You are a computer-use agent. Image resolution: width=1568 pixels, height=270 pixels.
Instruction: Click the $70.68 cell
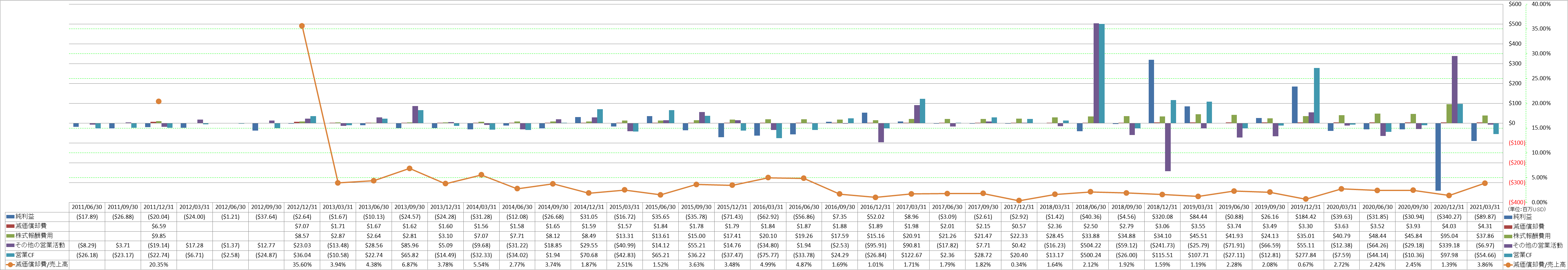[x=589, y=256]
